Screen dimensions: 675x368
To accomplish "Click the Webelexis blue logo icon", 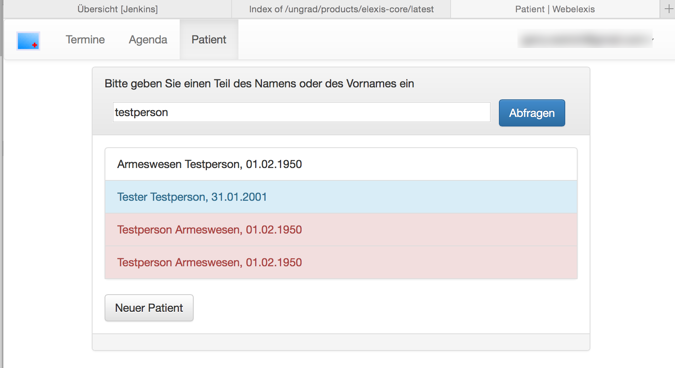I will point(28,40).
